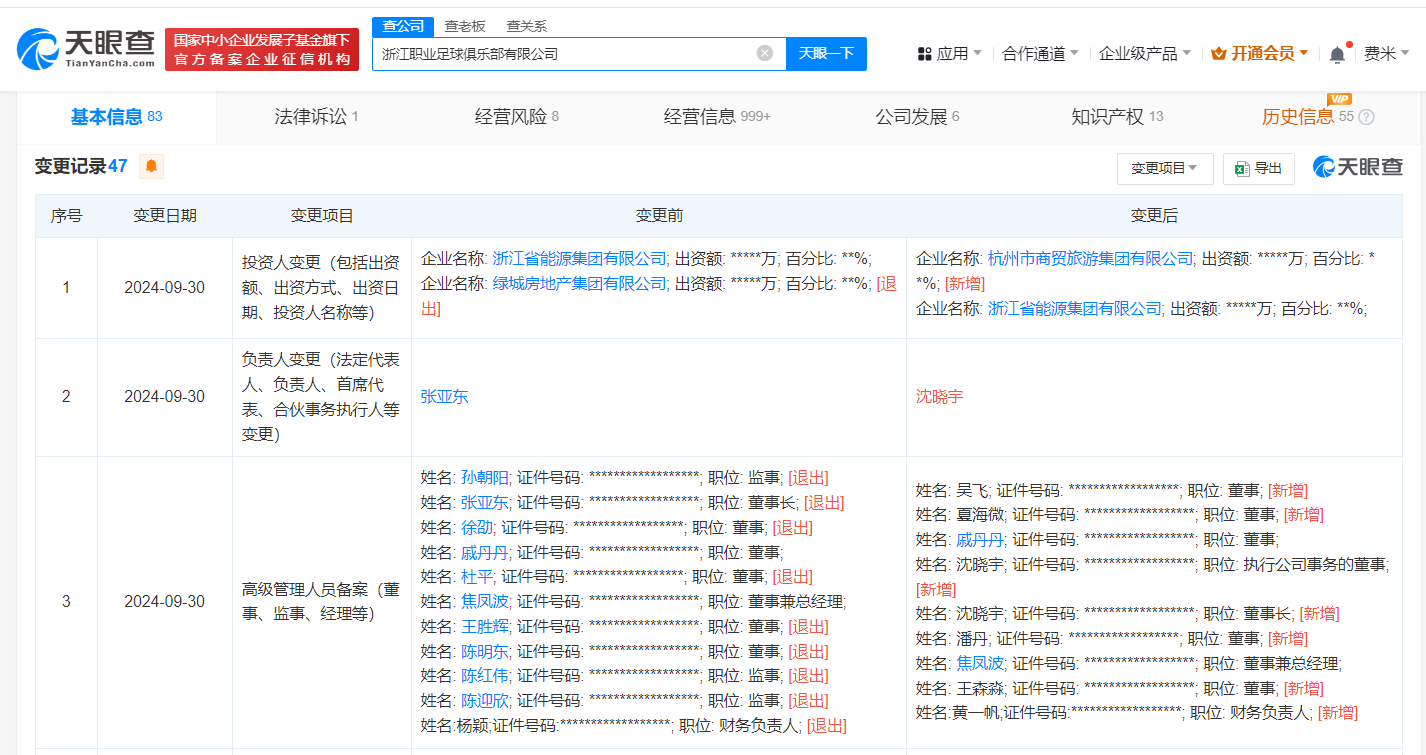Click the orange alert bell beside 变更记录47

tap(150, 167)
